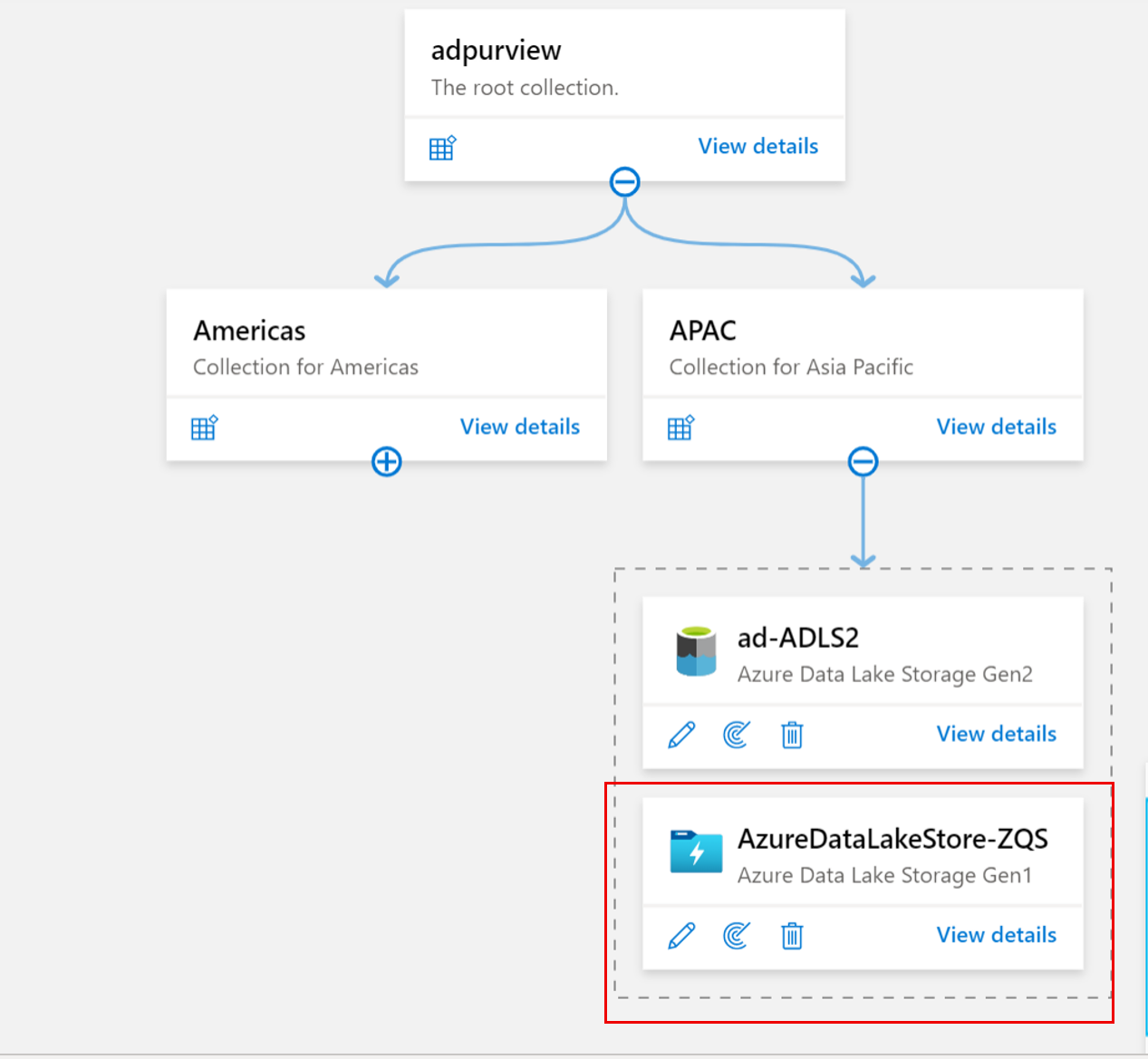Open View details for adpurview collection

[758, 146]
